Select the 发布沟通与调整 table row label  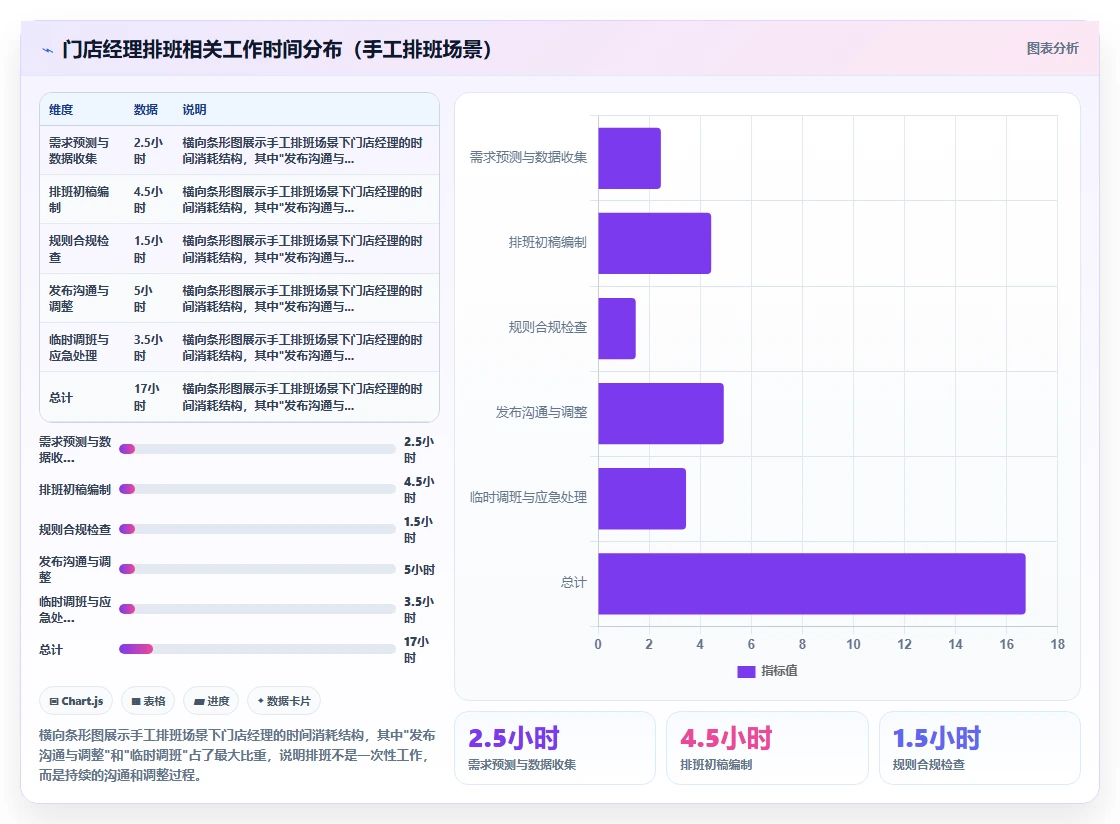79,298
